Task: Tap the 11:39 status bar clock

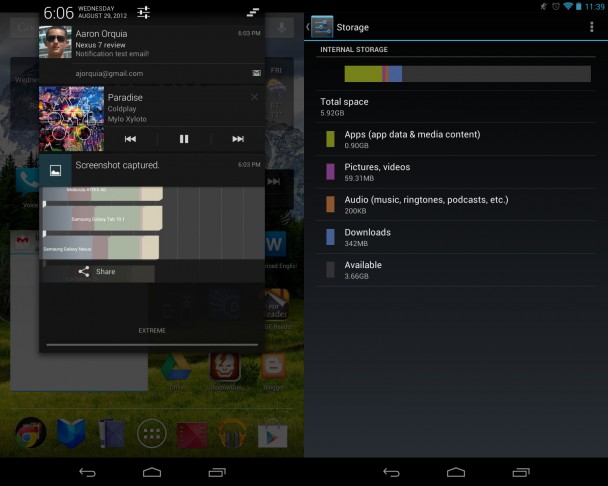Action: (x=595, y=7)
